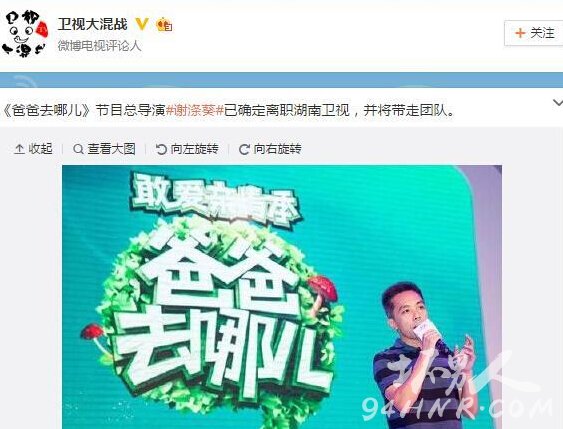563x429 pixels.
Task: Rotate the image right with 向右旋转
Action: pos(270,149)
